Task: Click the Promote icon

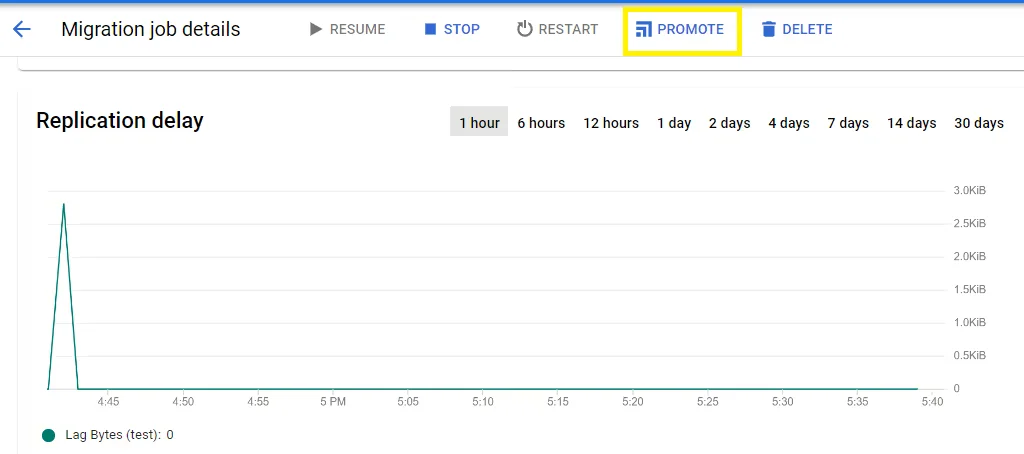Action: point(643,29)
